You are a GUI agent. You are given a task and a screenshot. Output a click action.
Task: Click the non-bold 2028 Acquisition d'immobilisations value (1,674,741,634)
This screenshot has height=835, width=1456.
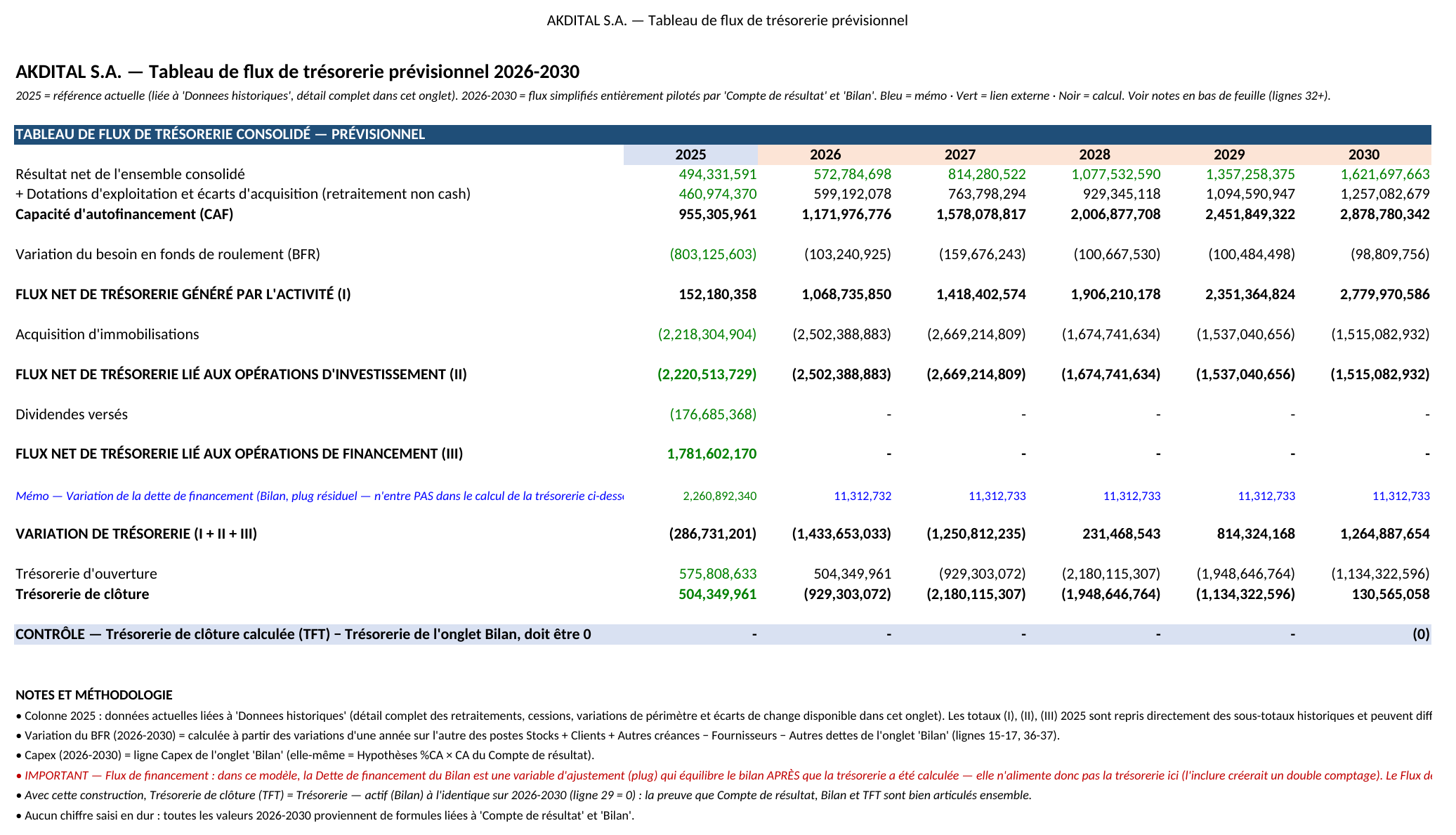1111,334
